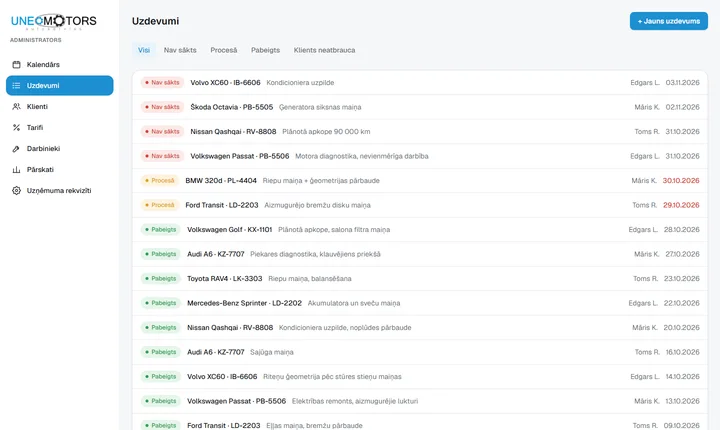Click the Uzņēmuma rekvizīti gear icon

17,191
